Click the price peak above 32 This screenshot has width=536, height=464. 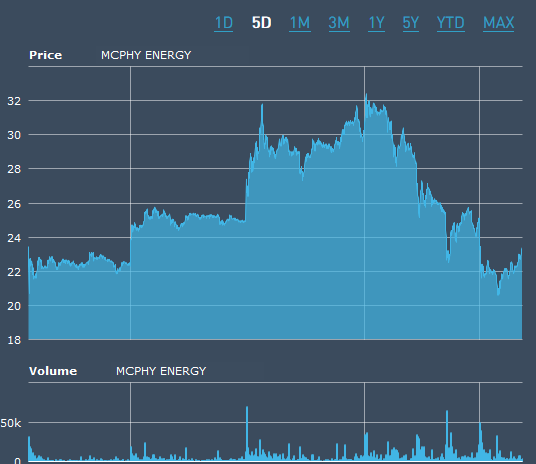(x=366, y=96)
